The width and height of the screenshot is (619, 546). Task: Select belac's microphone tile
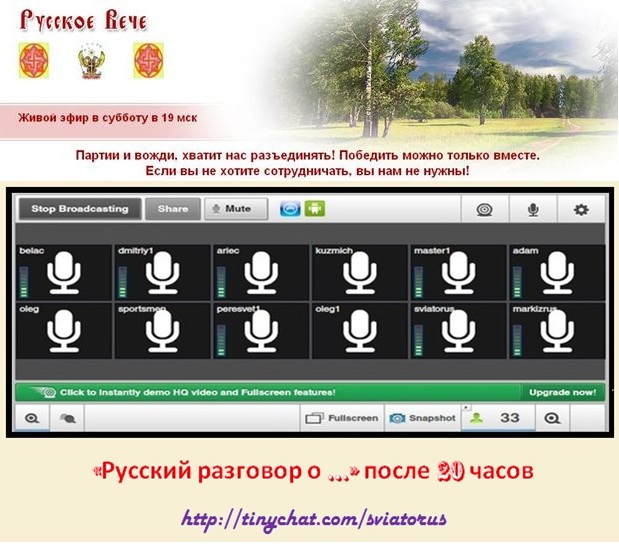[x=64, y=272]
